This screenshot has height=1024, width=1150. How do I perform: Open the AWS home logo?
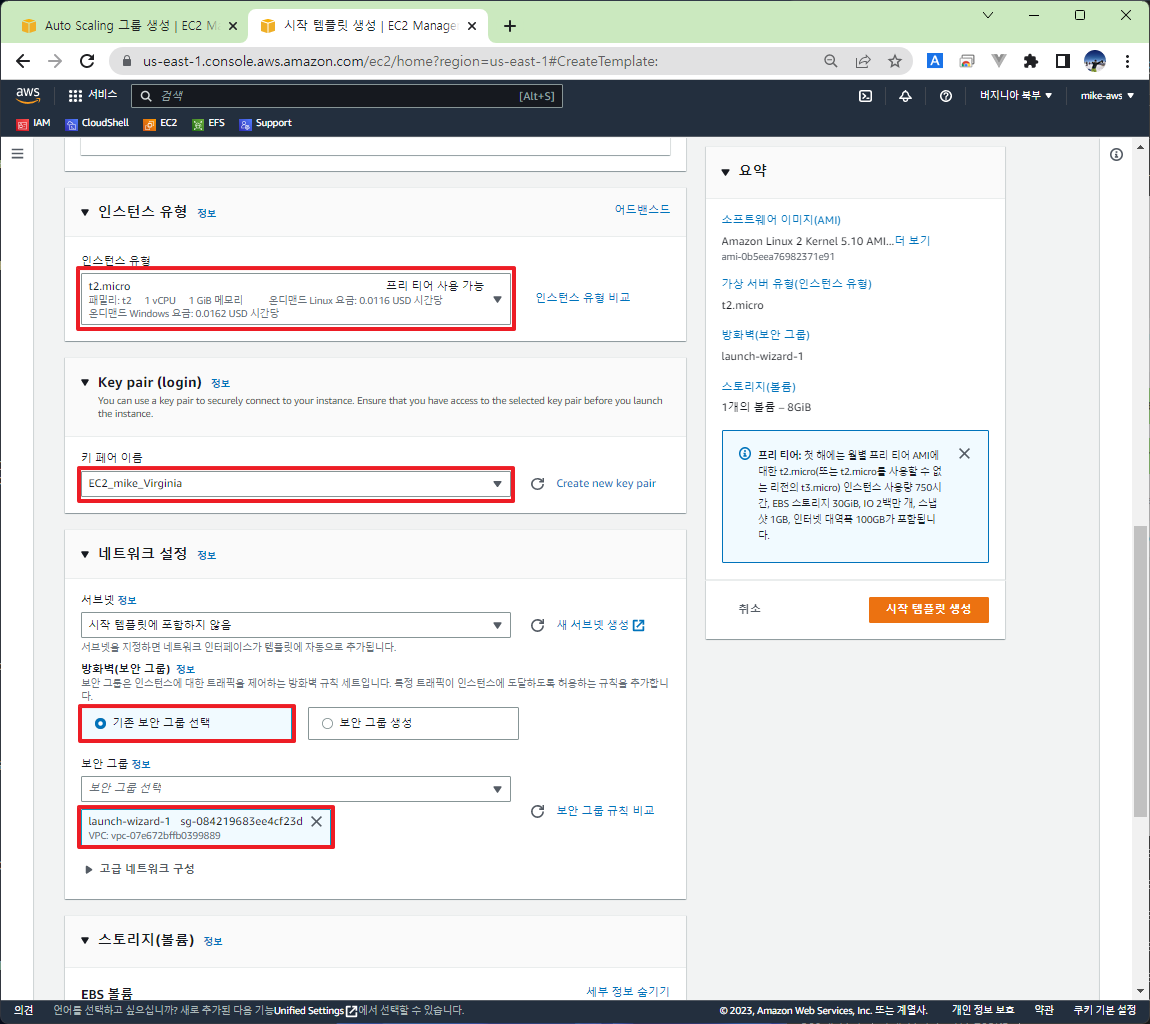(28, 95)
